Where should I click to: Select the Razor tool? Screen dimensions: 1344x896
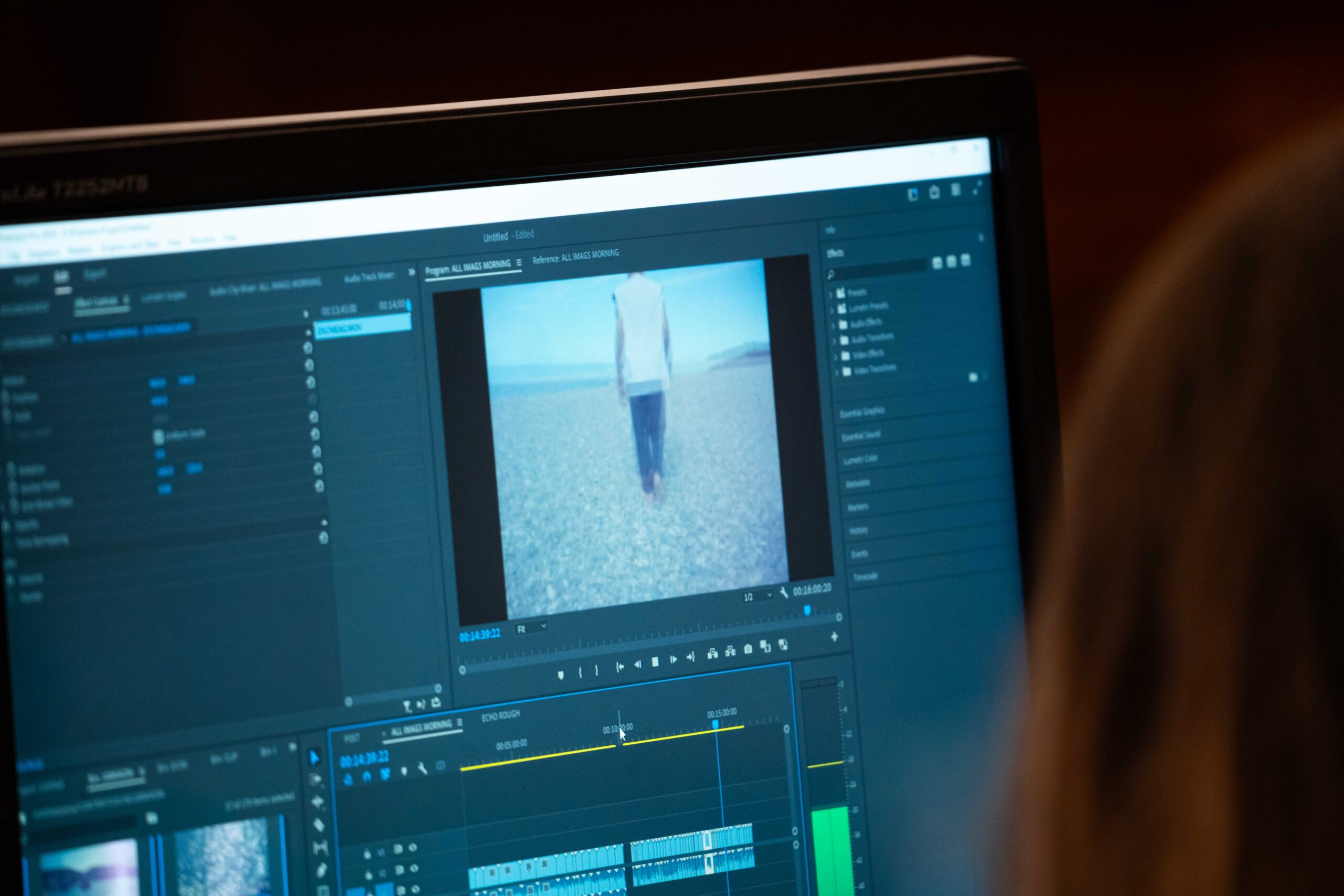(x=319, y=825)
